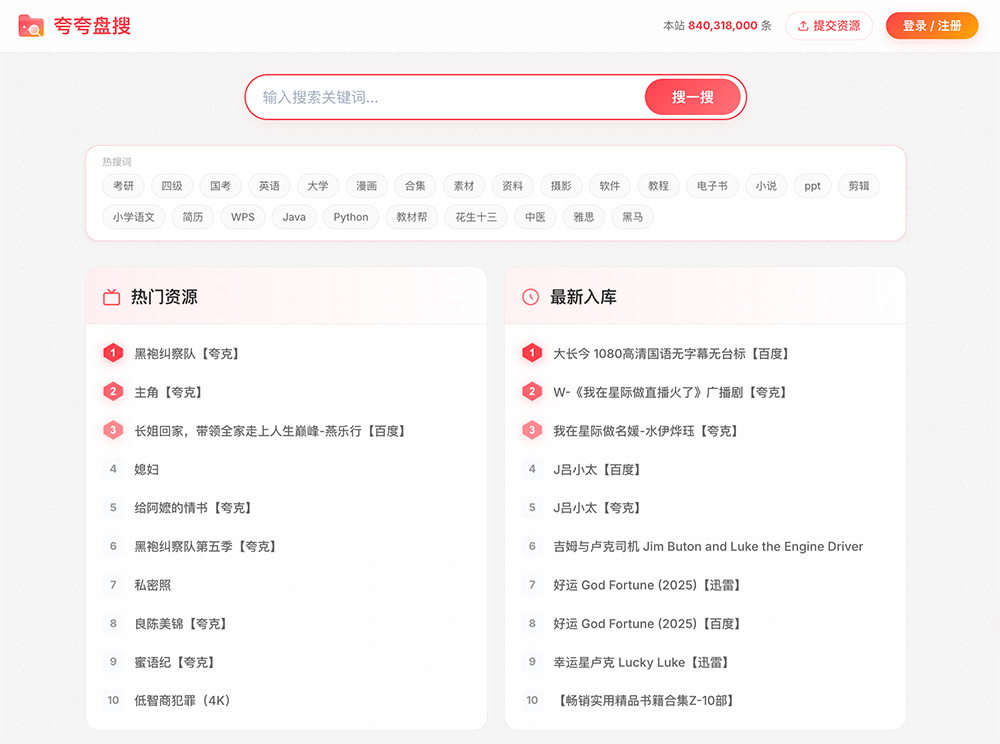
Task: Click rank 2 badge next to W-《我在星际做直播火了》
Action: pos(532,391)
